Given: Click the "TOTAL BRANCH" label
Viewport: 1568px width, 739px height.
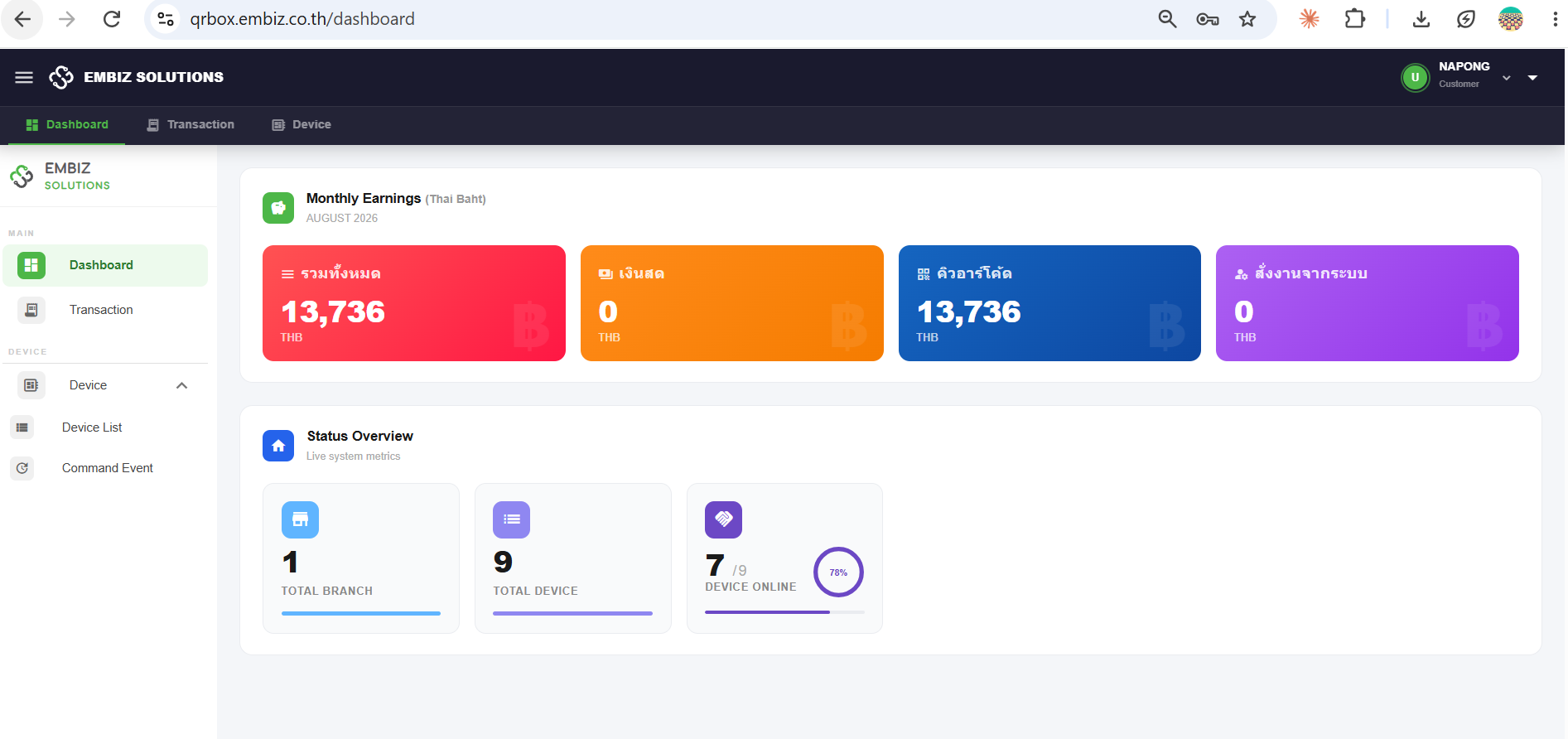Looking at the screenshot, I should 327,591.
